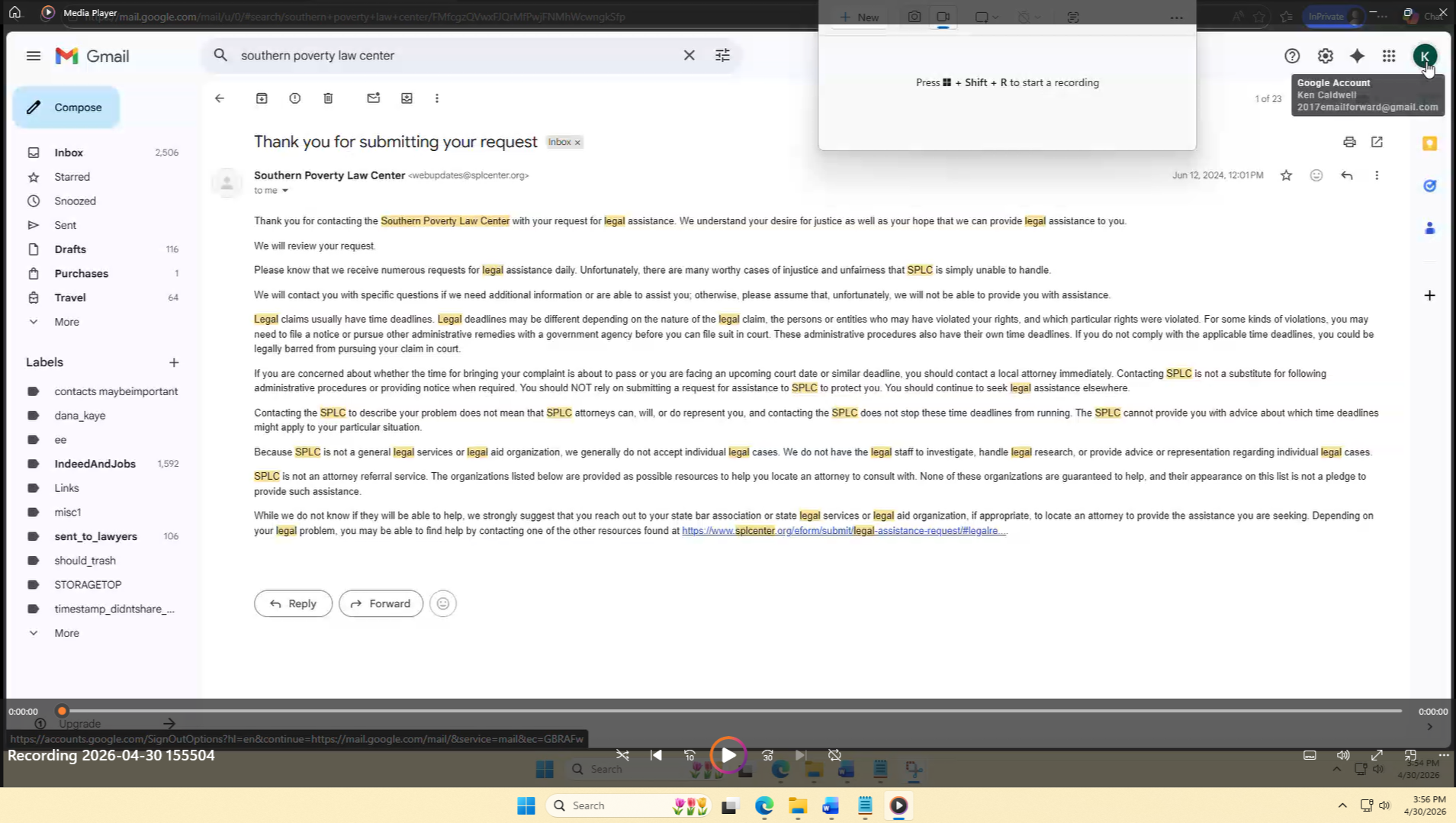Open the three-dot menu beside the reply arrow
The width and height of the screenshot is (1456, 823).
(1377, 175)
